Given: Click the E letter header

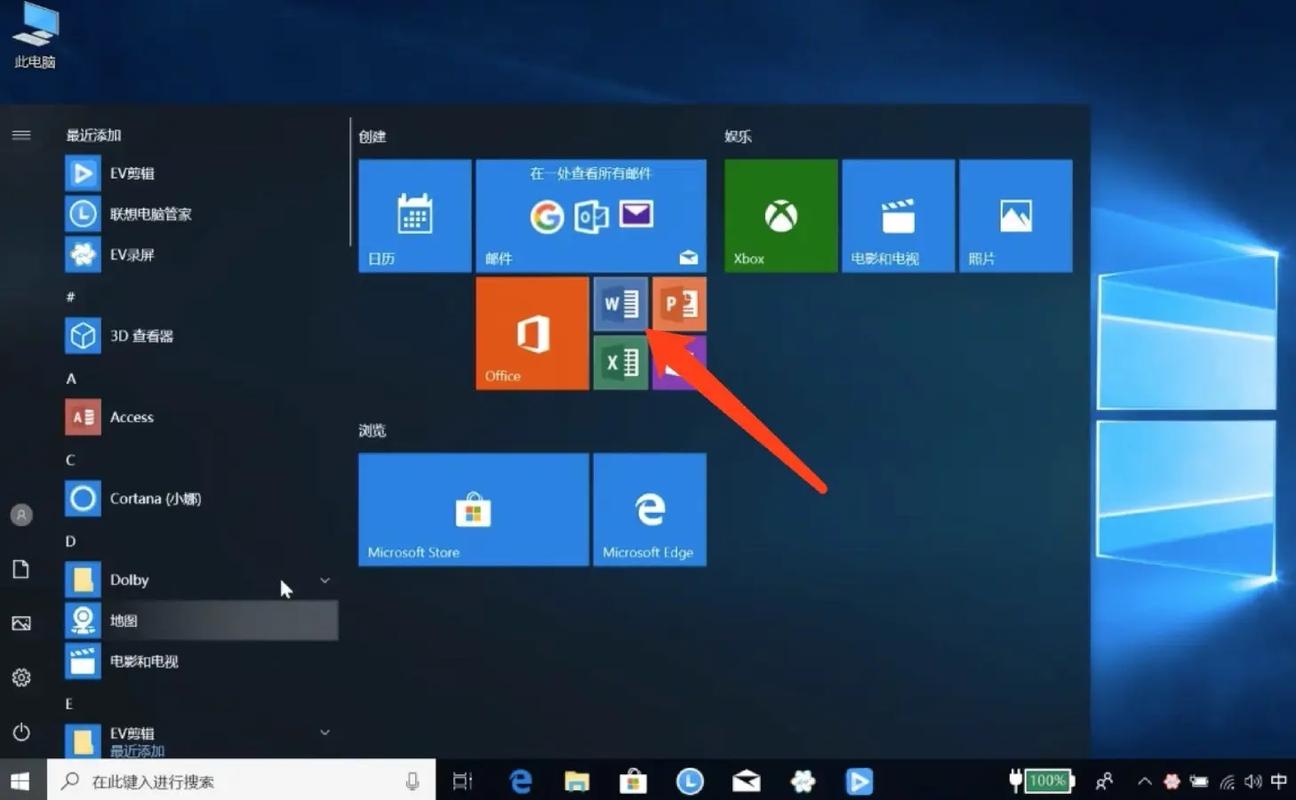Looking at the screenshot, I should 70,703.
